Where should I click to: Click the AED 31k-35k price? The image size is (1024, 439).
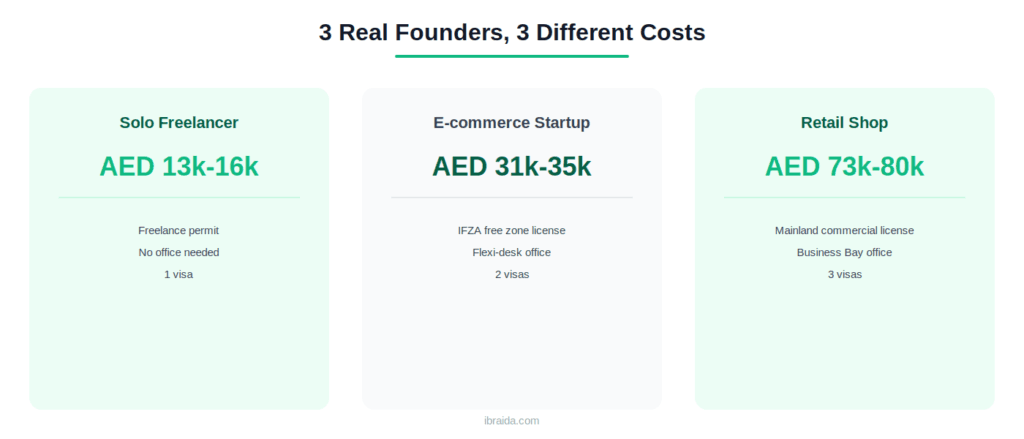coord(512,167)
